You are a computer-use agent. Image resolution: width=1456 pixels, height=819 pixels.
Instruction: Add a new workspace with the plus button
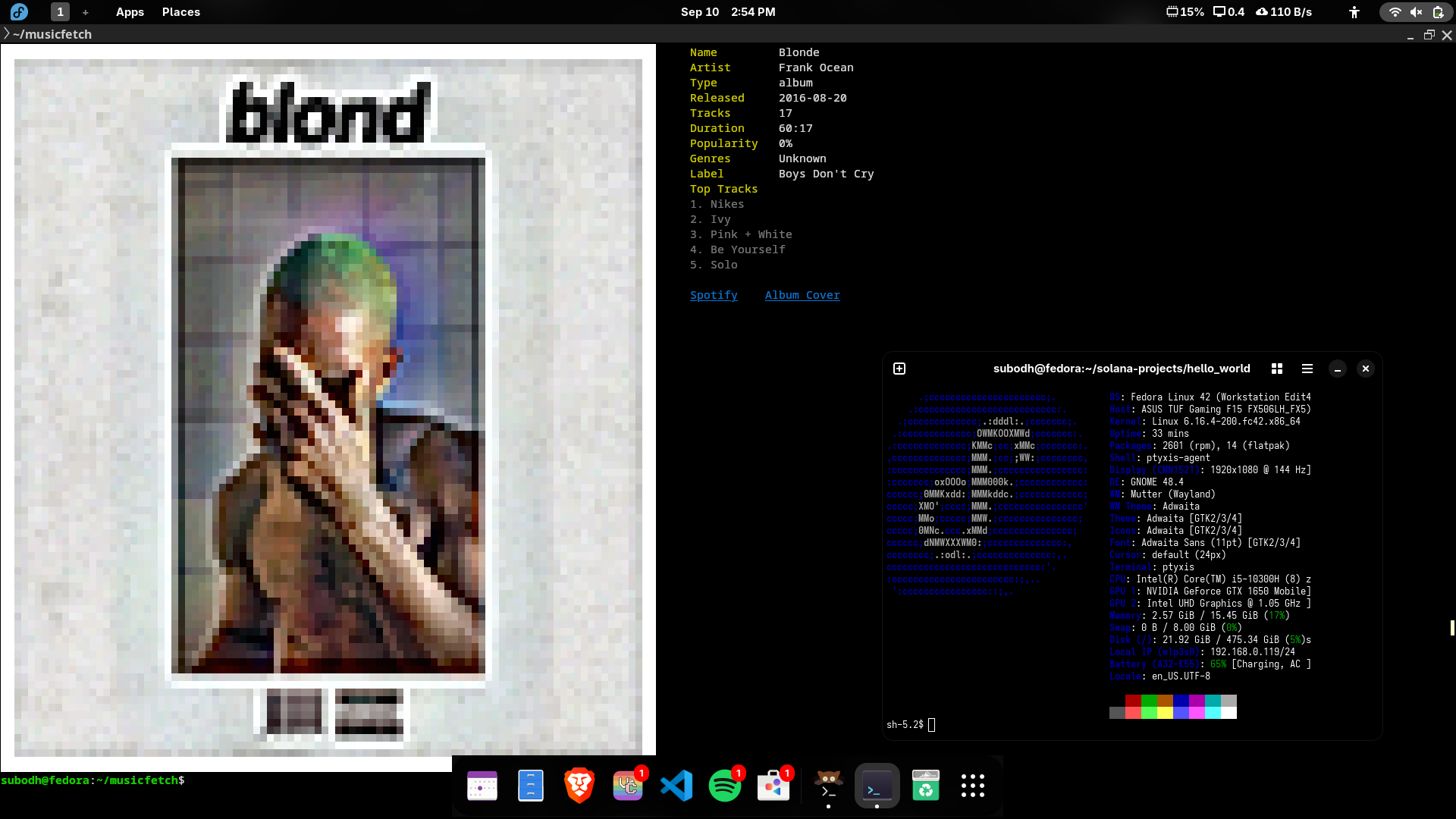[x=85, y=12]
